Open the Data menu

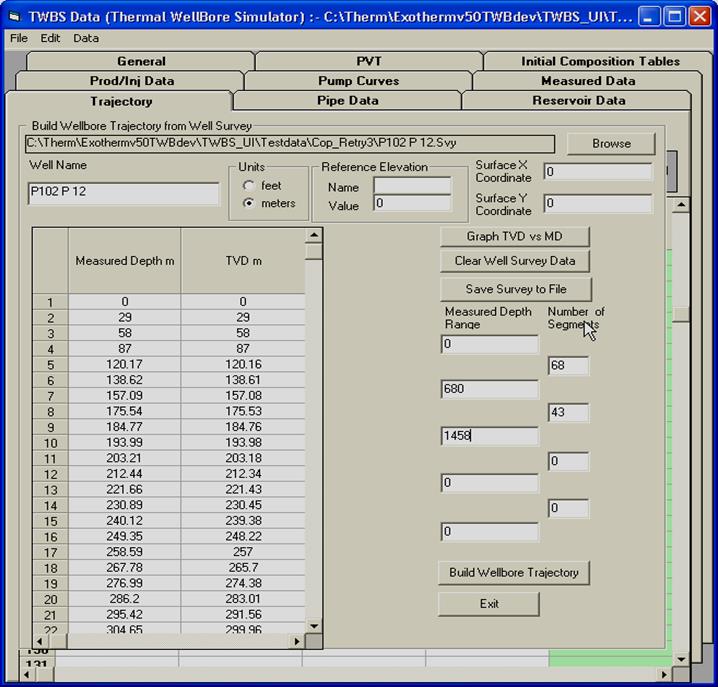tap(86, 38)
